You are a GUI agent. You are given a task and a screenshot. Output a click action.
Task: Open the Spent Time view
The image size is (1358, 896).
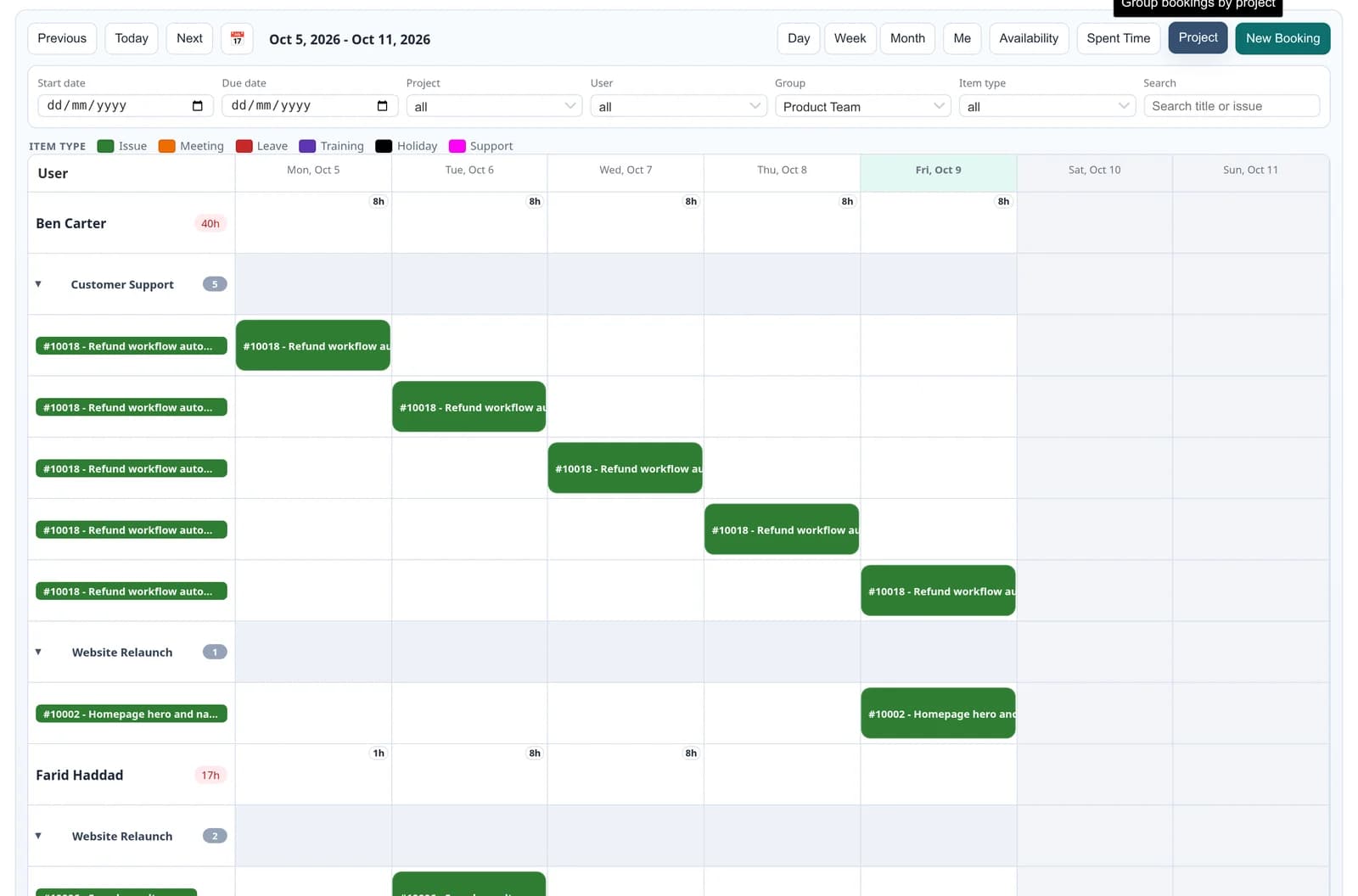click(1119, 38)
